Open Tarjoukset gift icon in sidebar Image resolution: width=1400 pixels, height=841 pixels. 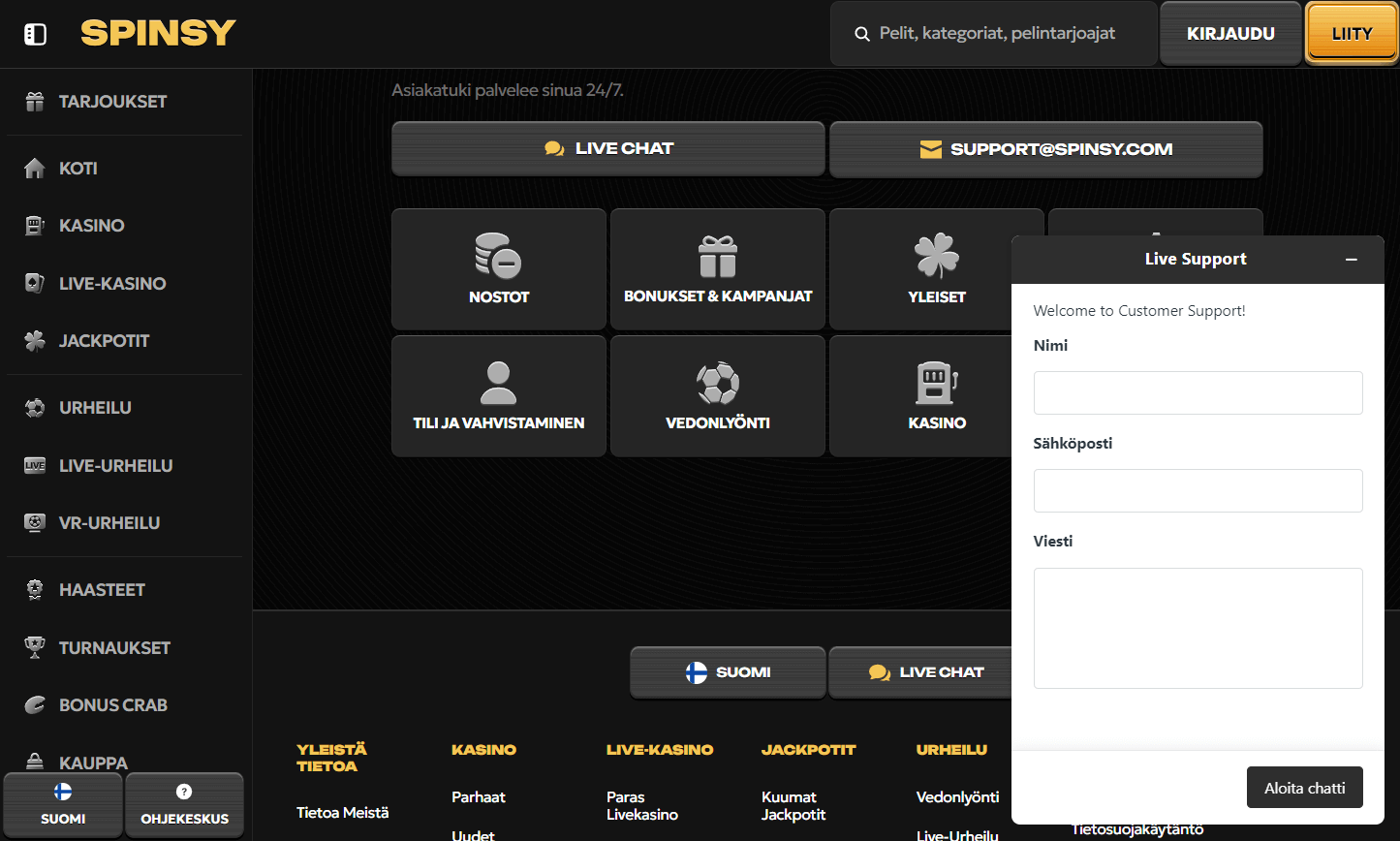pyautogui.click(x=35, y=102)
